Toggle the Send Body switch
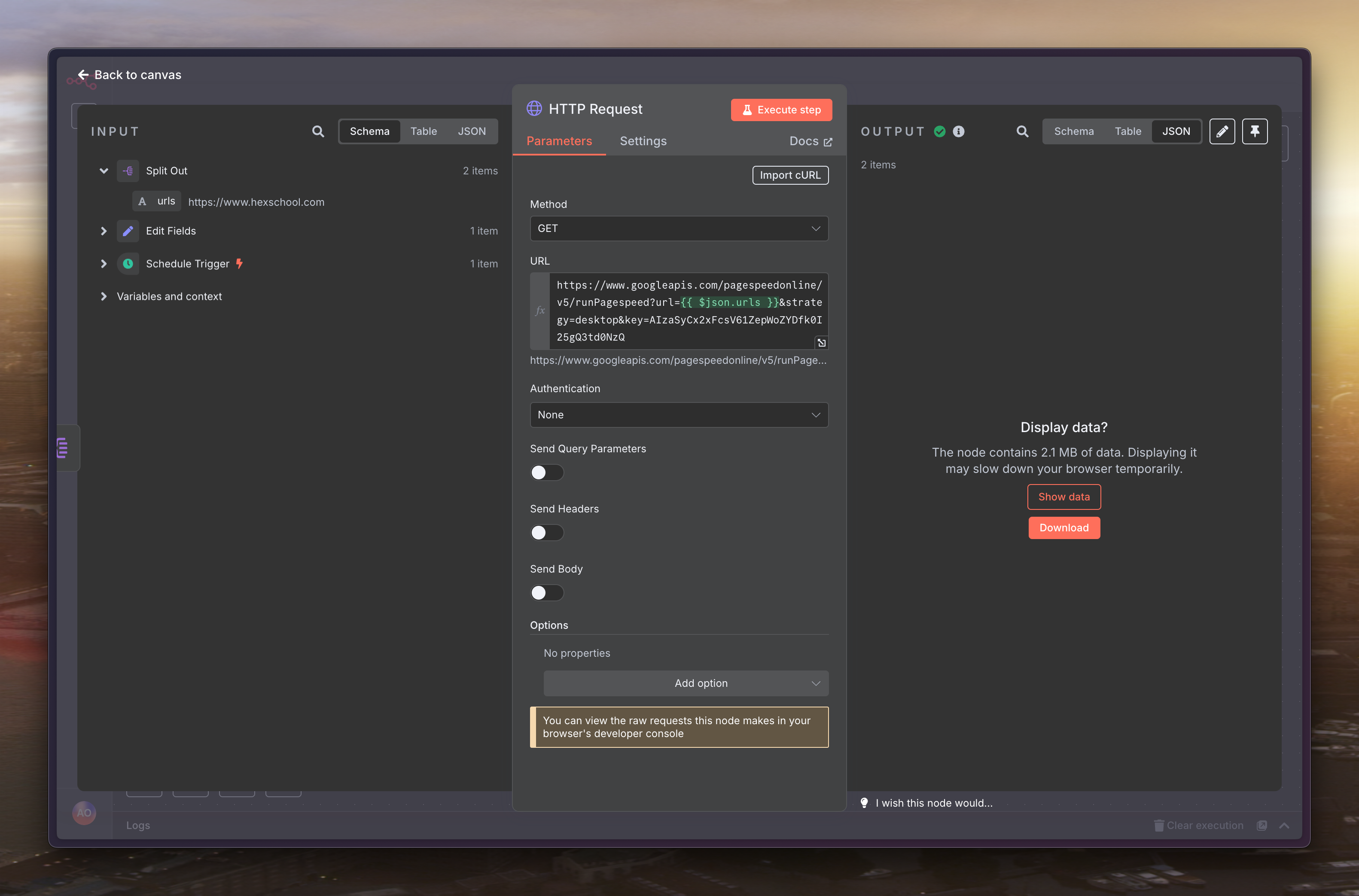Image resolution: width=1359 pixels, height=896 pixels. point(547,593)
